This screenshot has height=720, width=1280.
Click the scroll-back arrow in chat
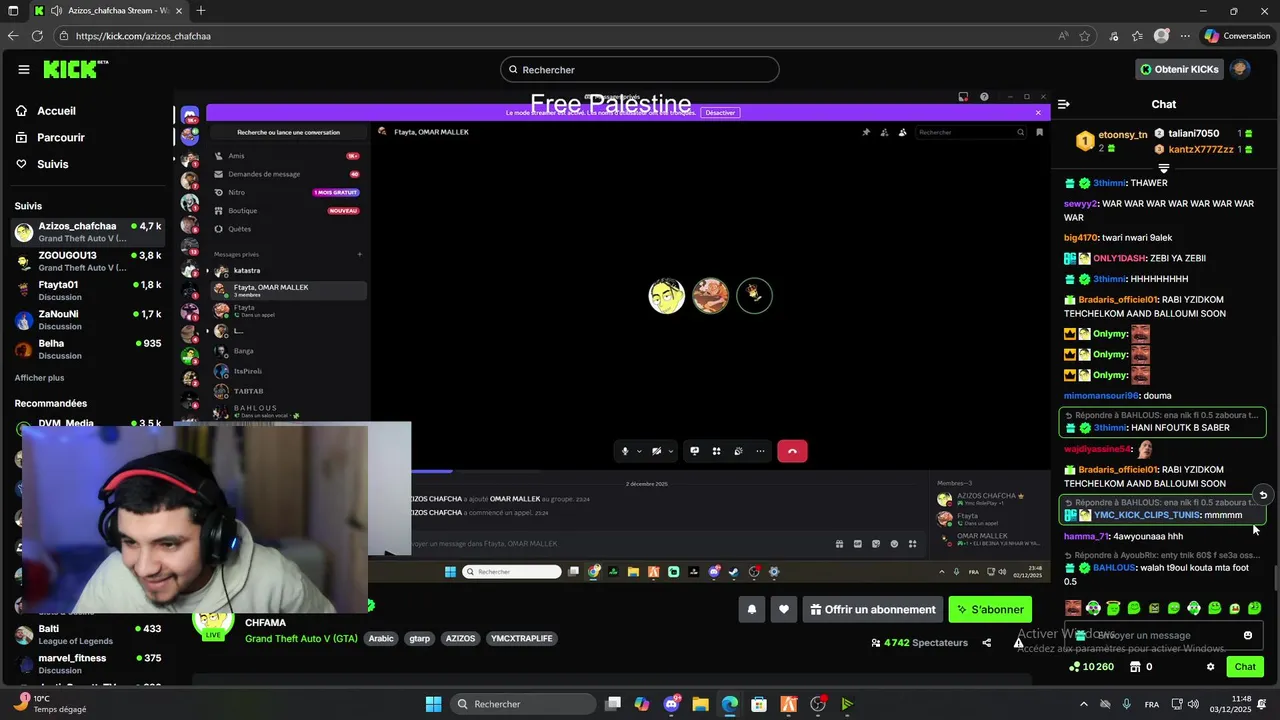(x=1263, y=495)
